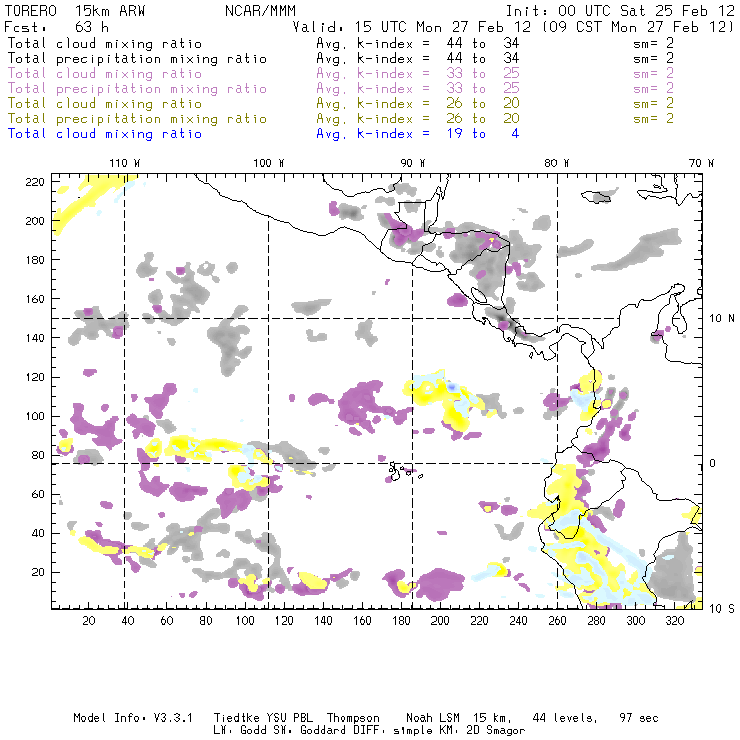Select the "140" tick label on the vertical axis
This screenshot has height=740, width=740.
(x=35, y=338)
